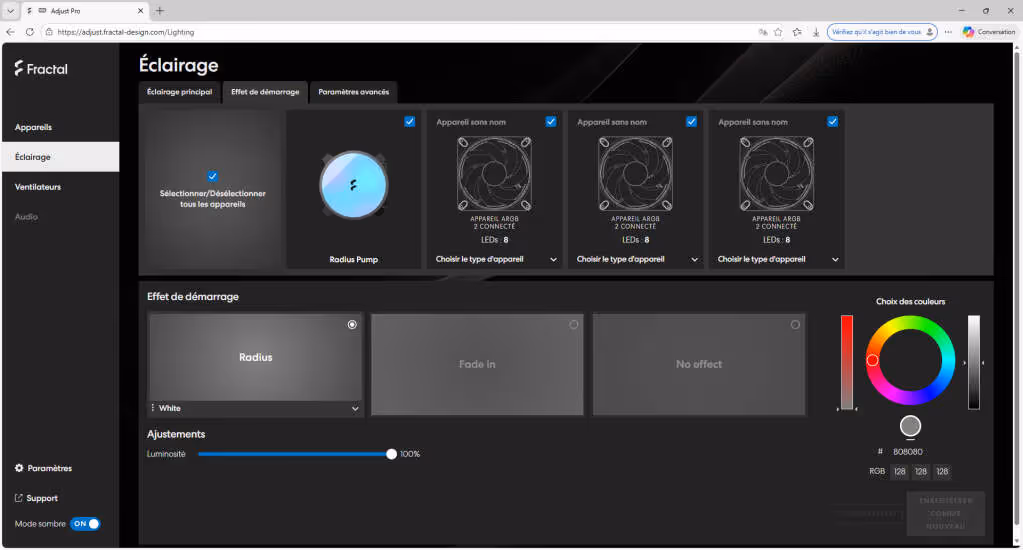Switch to Éclairage principal tab
The width and height of the screenshot is (1023, 550).
pyautogui.click(x=179, y=92)
